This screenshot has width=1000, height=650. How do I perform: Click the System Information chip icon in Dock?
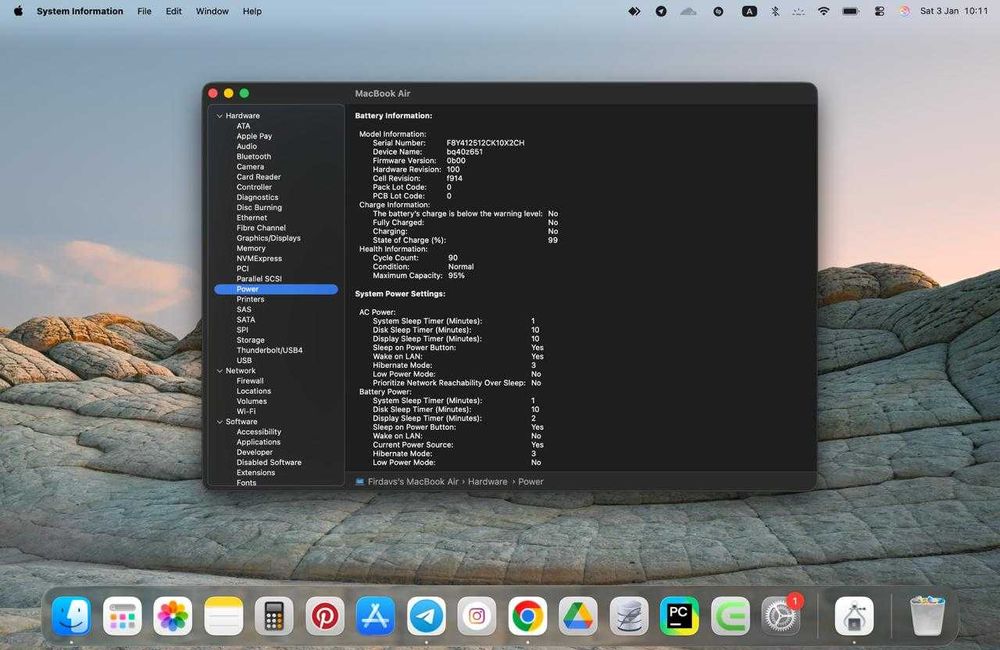pos(854,616)
